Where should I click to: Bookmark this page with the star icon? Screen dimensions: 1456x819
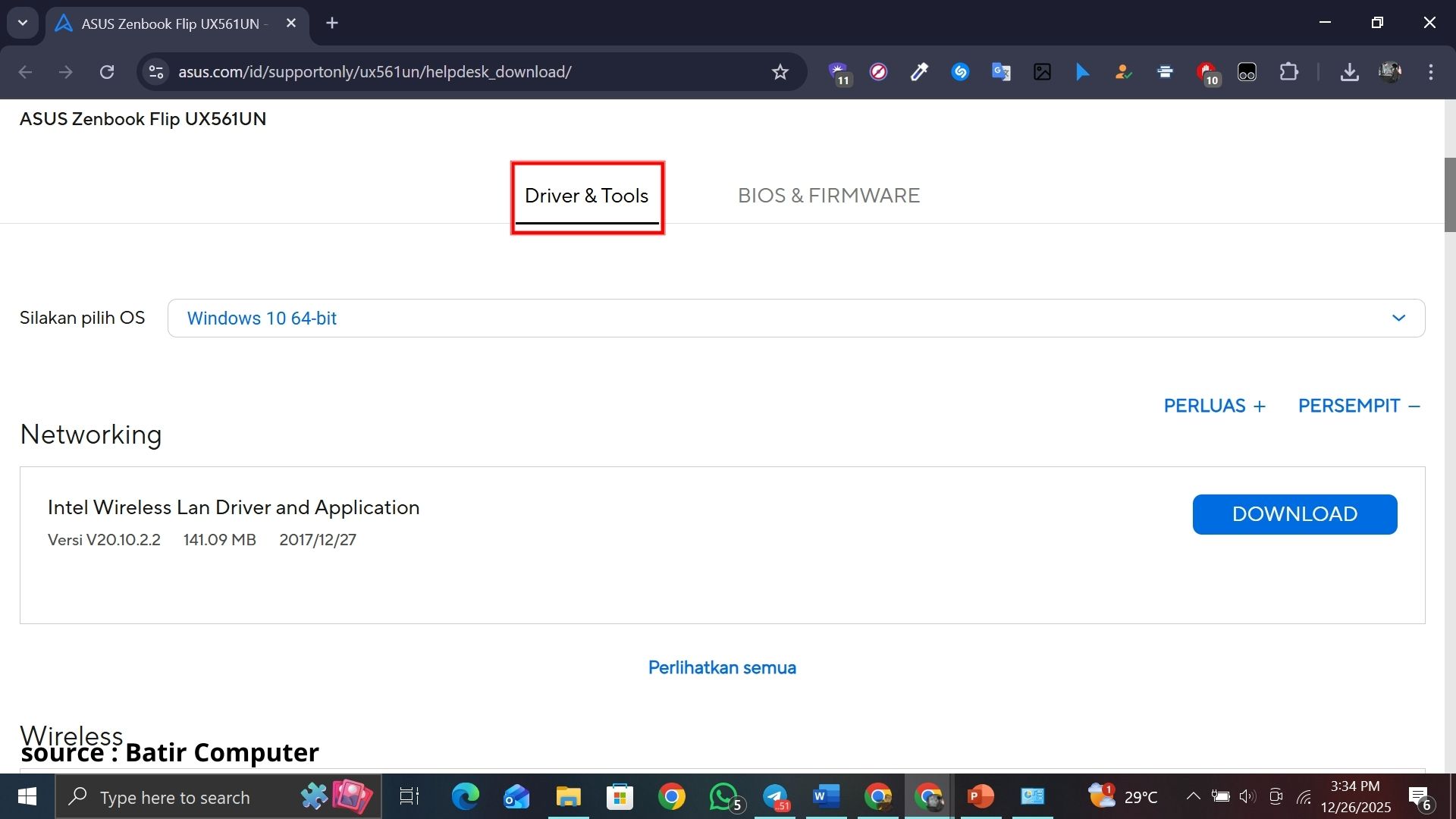click(x=780, y=72)
